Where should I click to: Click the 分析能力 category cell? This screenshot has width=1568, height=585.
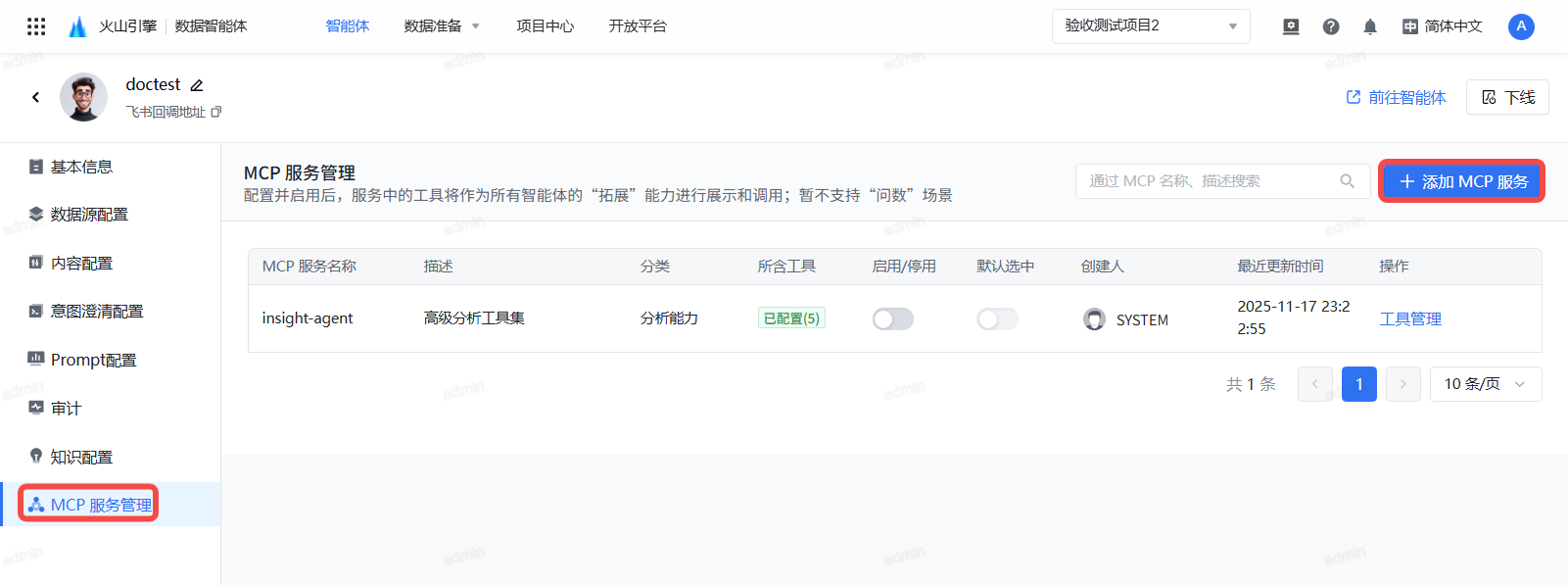point(669,318)
